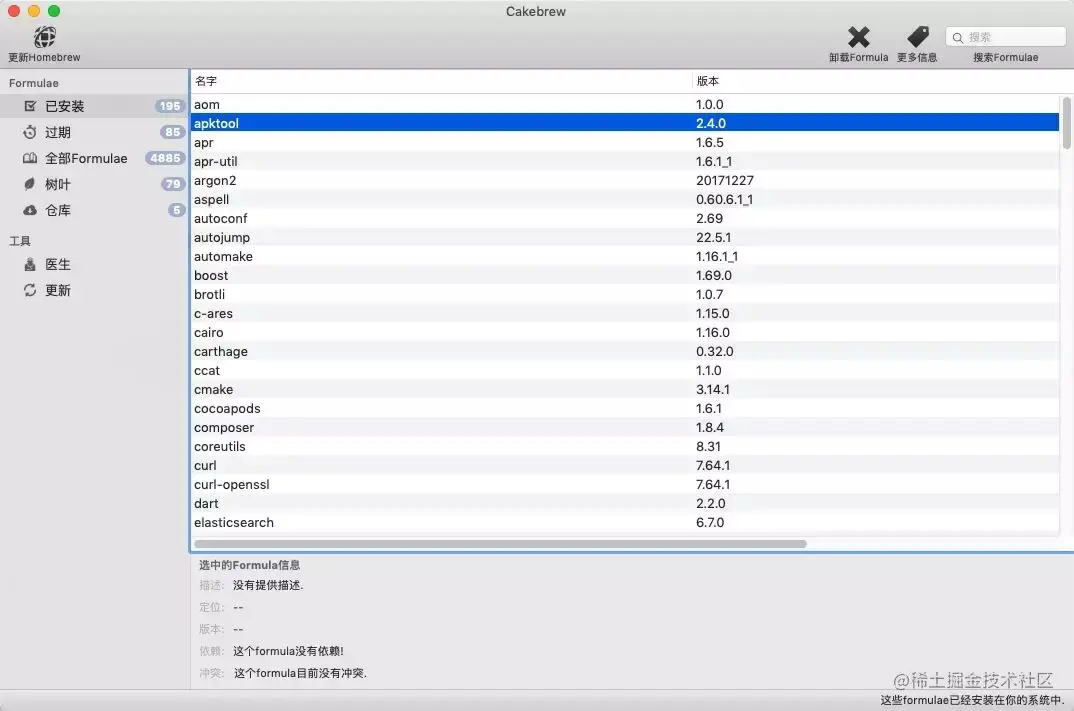Select the autoconf formula row

625,219
